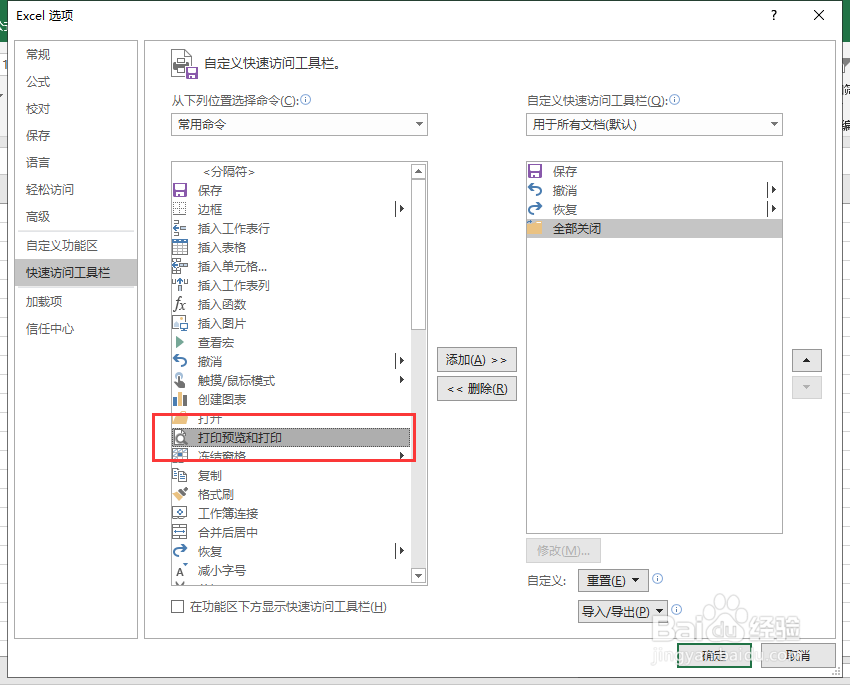Open the 常用命令 command source dropdown

pyautogui.click(x=299, y=125)
